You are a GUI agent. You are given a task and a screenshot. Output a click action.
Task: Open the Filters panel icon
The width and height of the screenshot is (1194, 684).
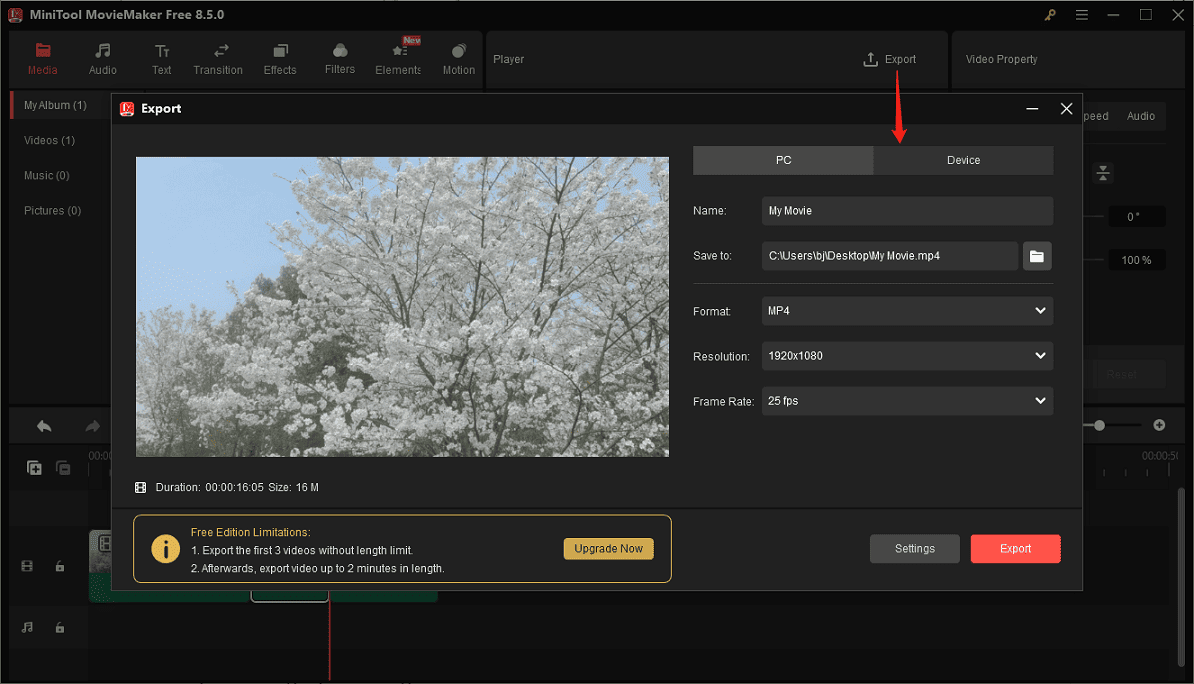pos(339,58)
